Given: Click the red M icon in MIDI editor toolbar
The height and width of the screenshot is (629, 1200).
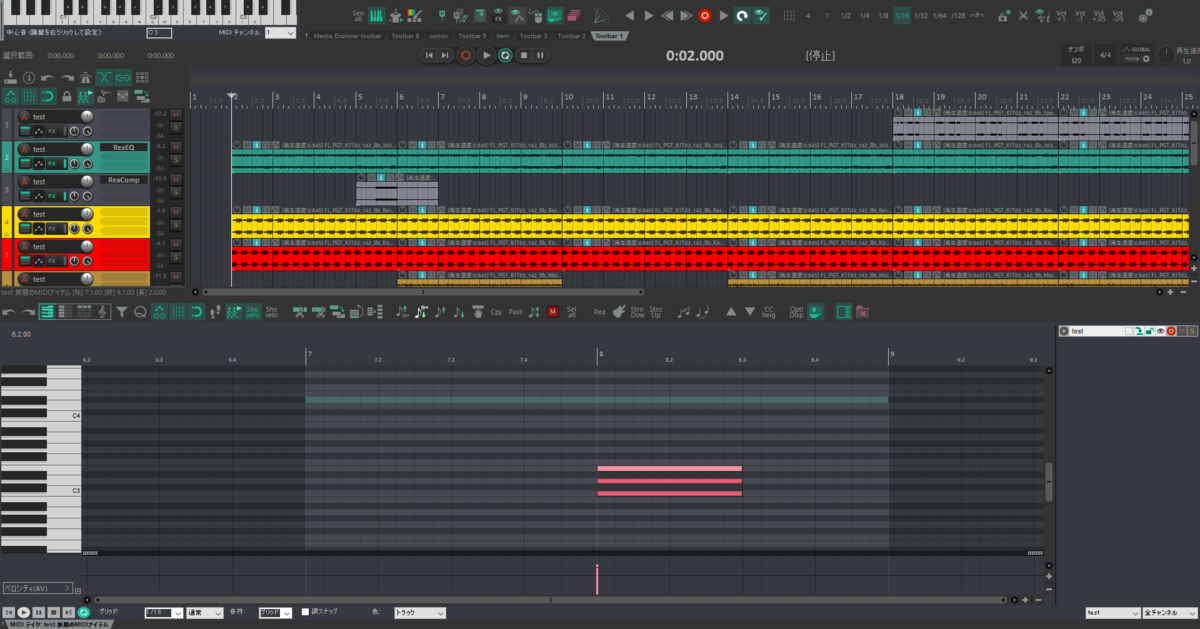Looking at the screenshot, I should [553, 312].
